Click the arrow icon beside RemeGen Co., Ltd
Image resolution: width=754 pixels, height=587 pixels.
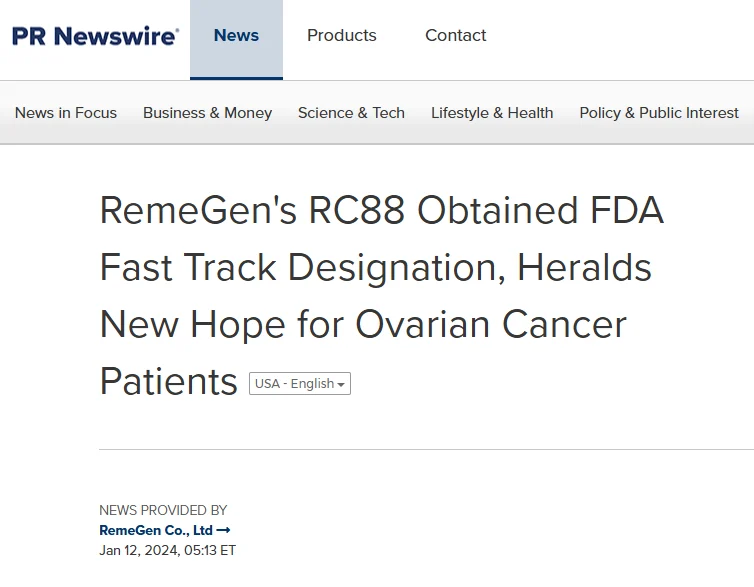tap(224, 530)
